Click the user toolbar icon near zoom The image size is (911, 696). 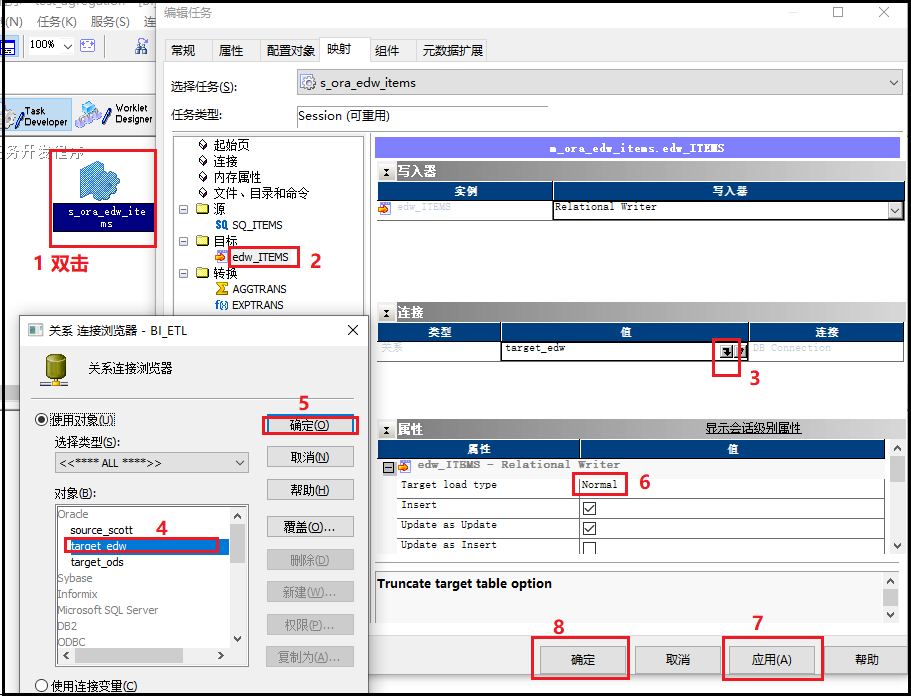(141, 46)
